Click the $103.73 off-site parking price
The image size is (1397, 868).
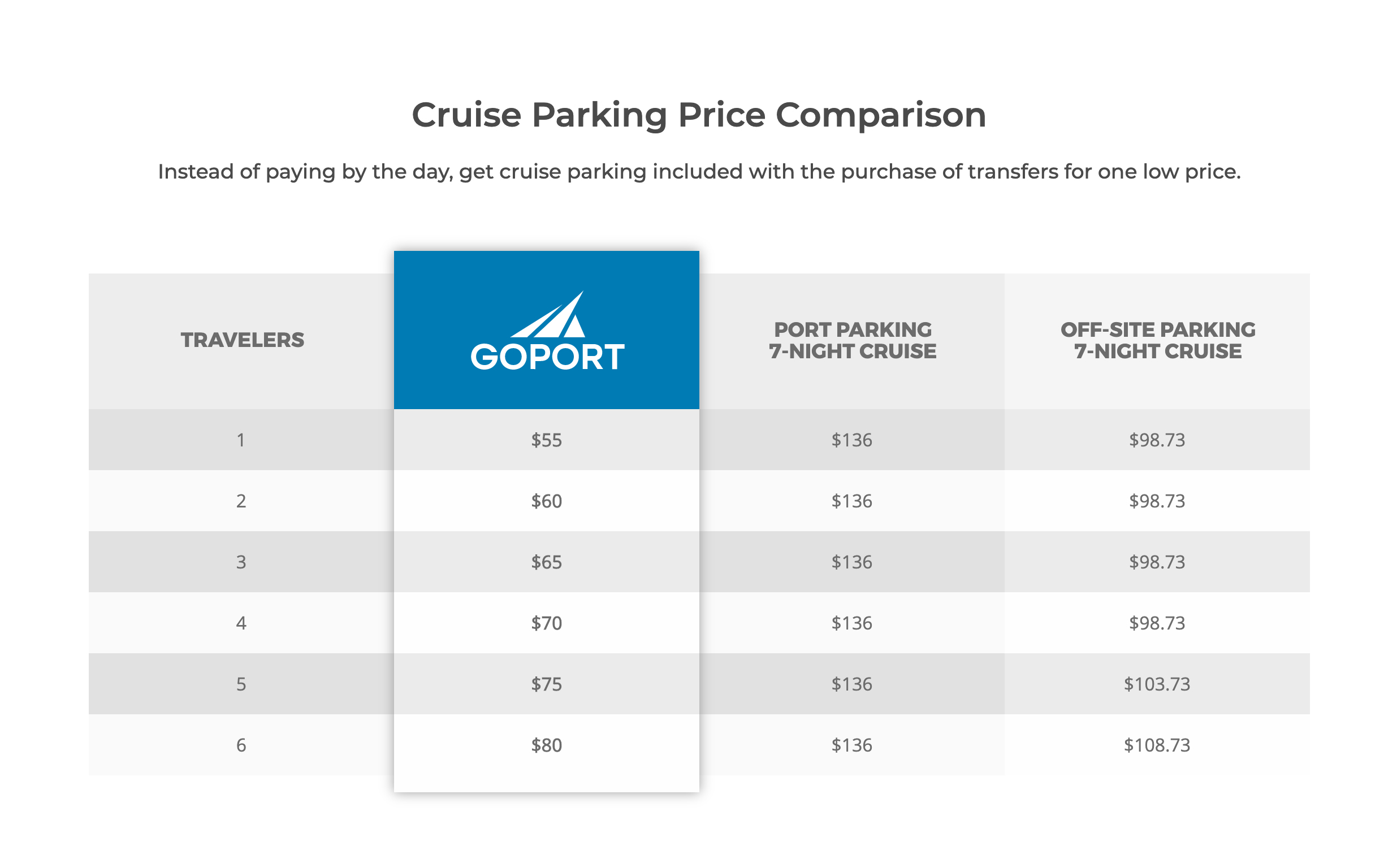pyautogui.click(x=1156, y=684)
